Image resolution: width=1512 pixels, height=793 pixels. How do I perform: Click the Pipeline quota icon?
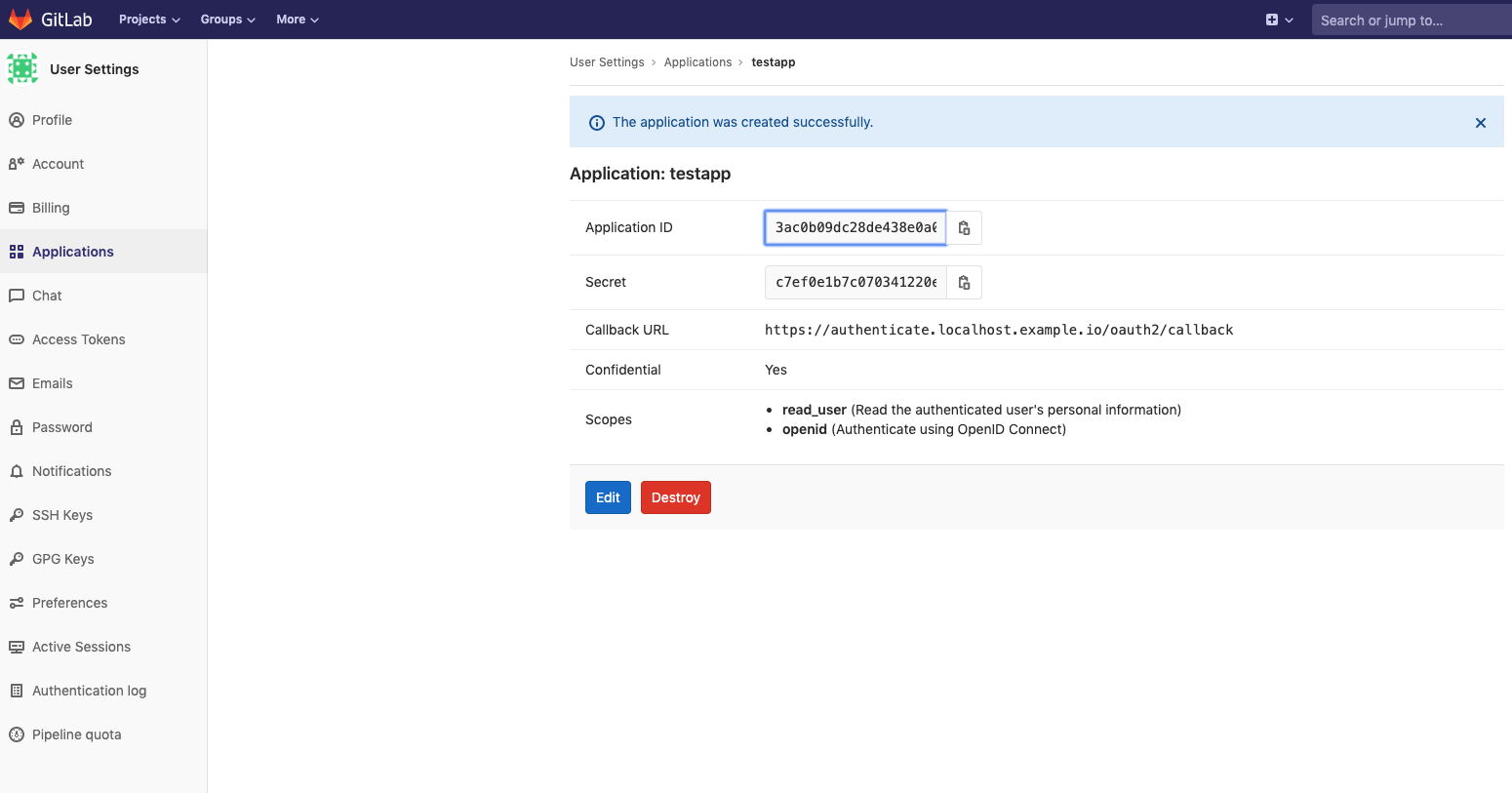pos(17,734)
